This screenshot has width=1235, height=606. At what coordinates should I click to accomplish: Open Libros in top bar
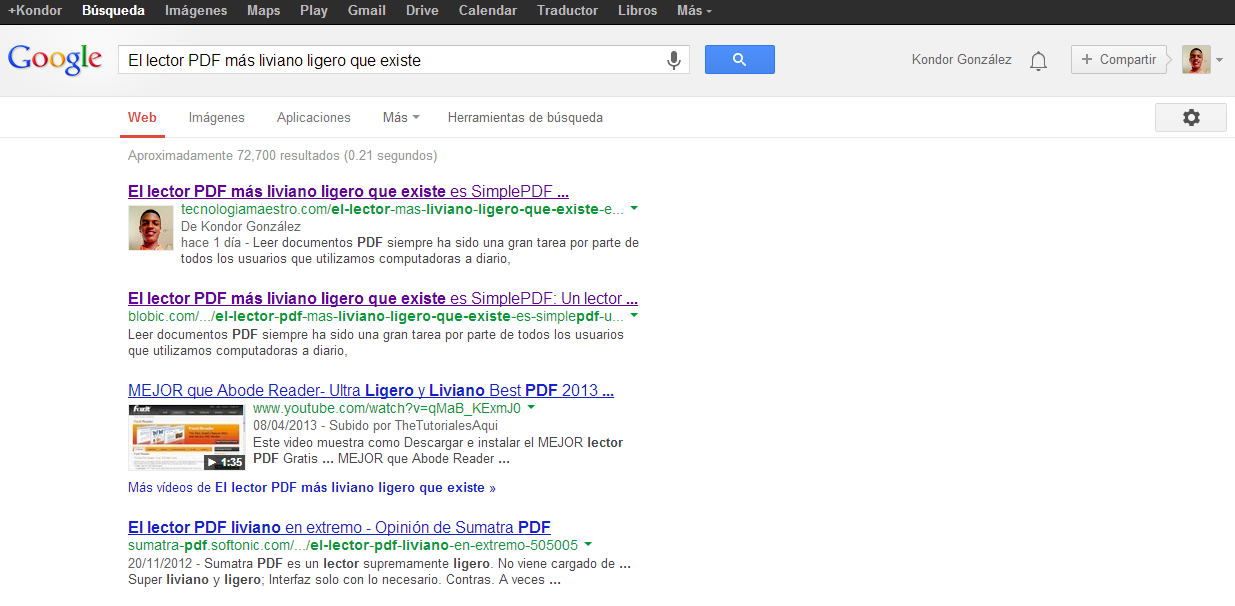tap(638, 11)
